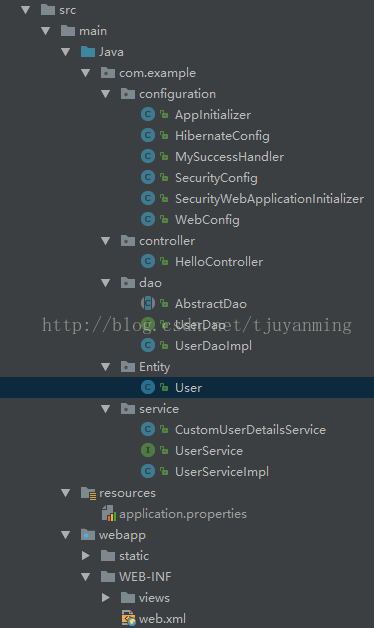Collapse the Entity package arrow

(x=106, y=366)
